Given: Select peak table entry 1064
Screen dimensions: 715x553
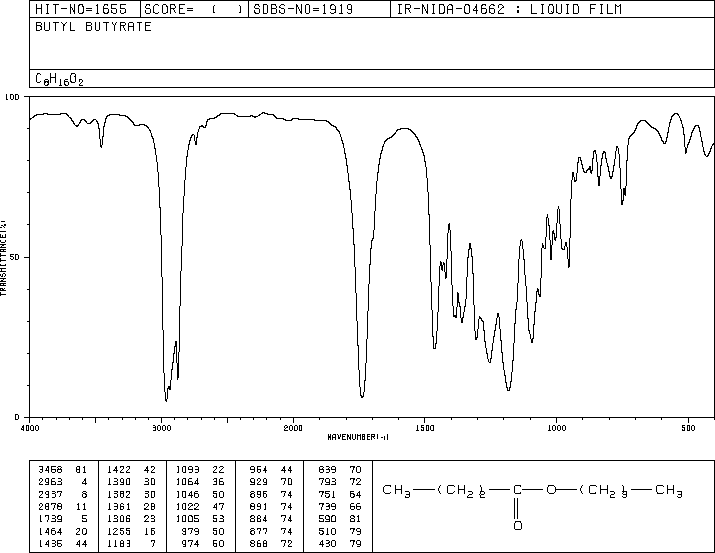Looking at the screenshot, I should (x=200, y=482).
